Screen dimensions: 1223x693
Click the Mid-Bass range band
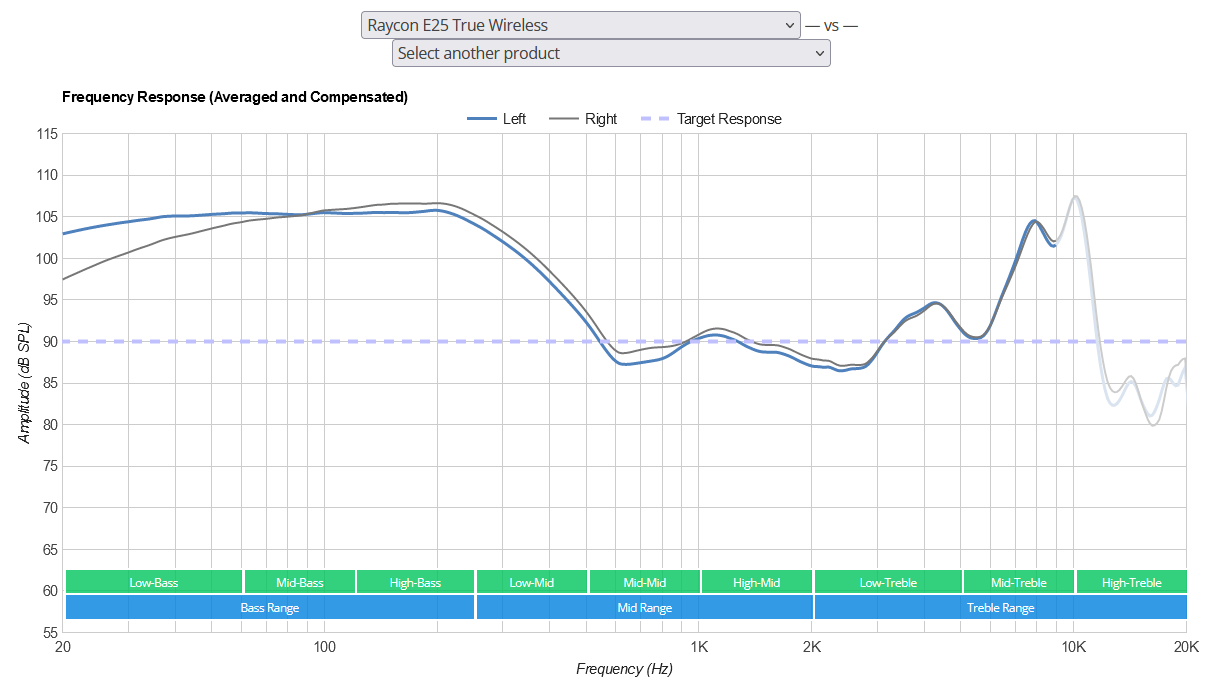(x=299, y=582)
